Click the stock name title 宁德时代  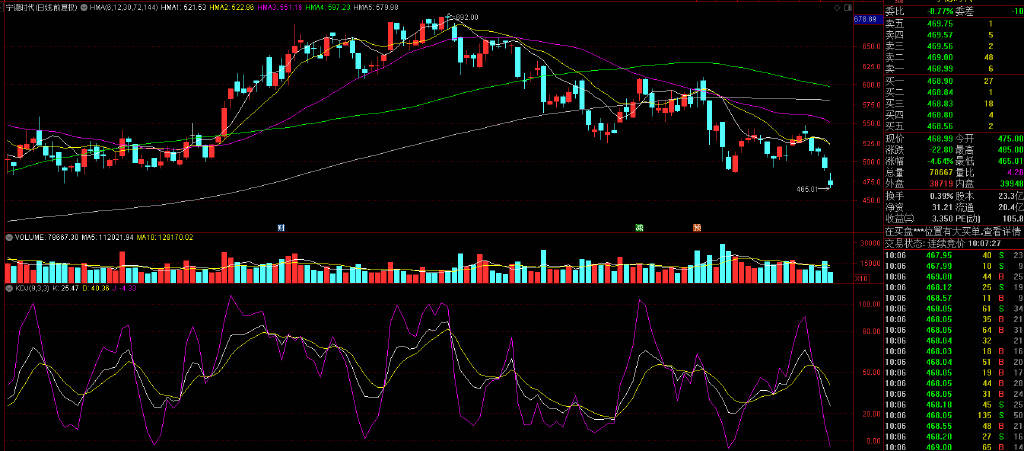[x=22, y=6]
